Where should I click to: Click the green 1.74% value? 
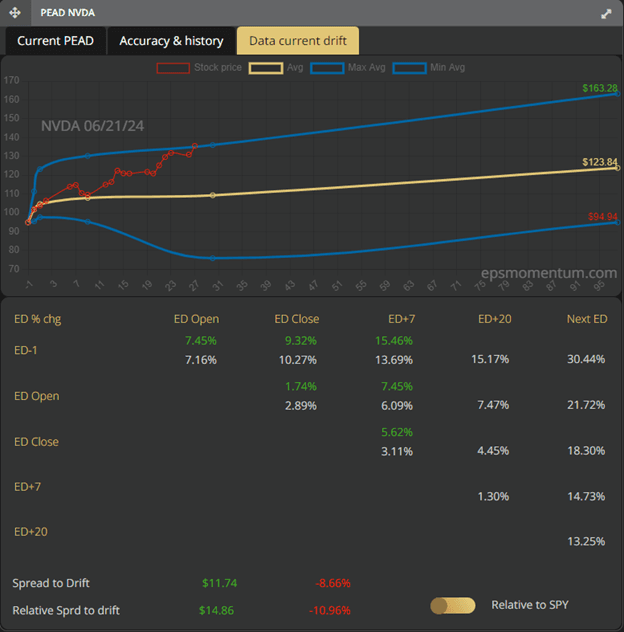pyautogui.click(x=301, y=387)
